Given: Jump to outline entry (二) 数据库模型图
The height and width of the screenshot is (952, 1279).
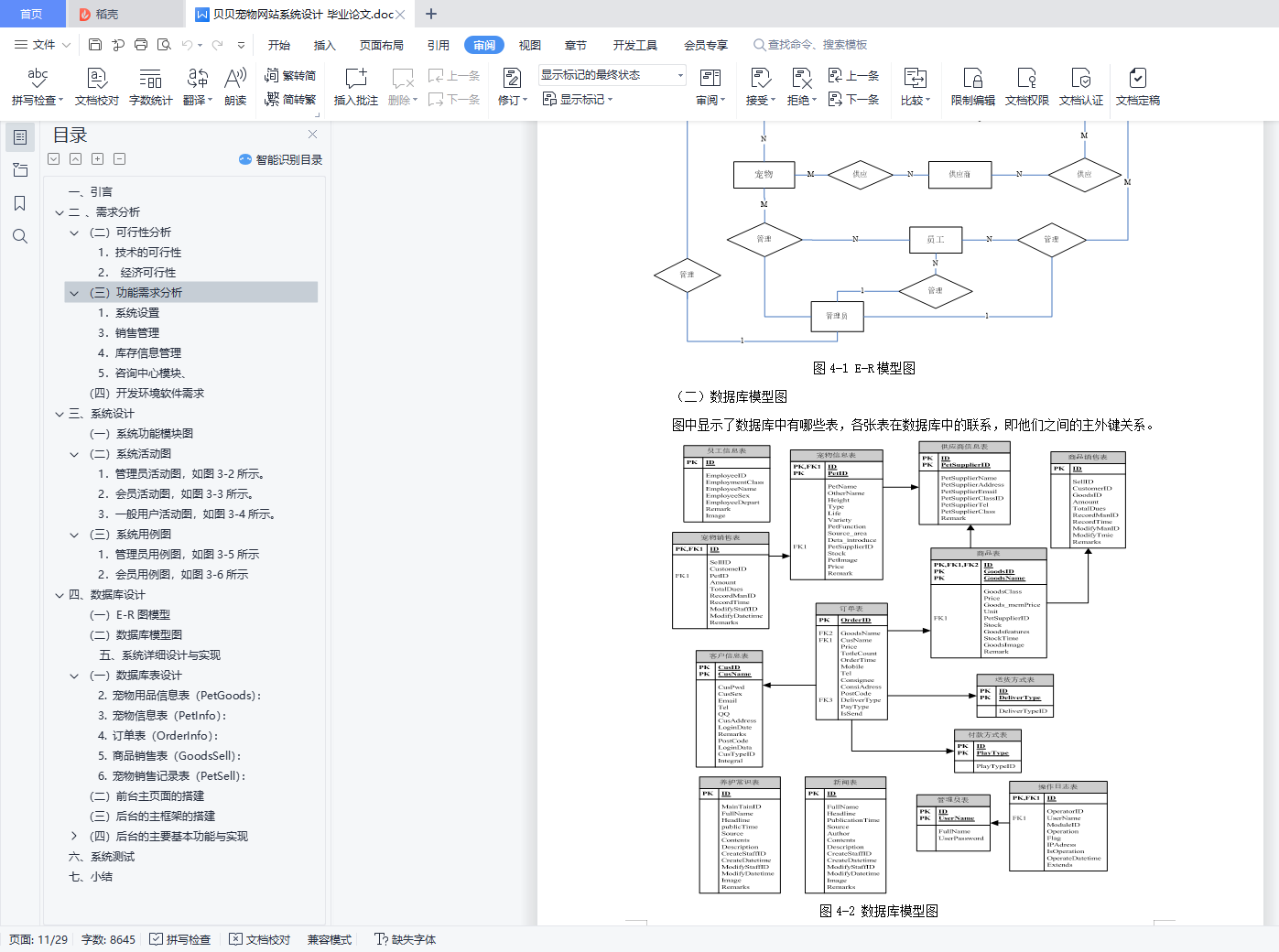Looking at the screenshot, I should (x=135, y=635).
